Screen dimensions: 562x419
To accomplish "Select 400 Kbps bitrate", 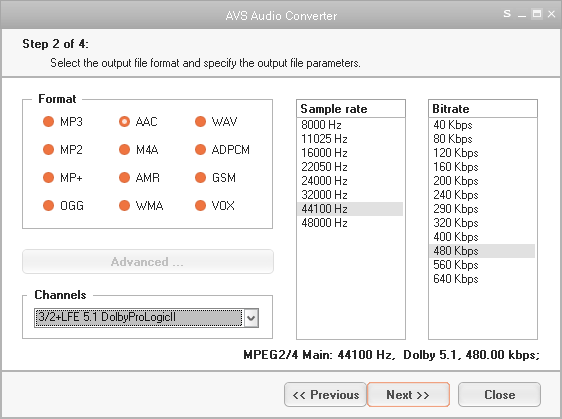I will tap(482, 237).
